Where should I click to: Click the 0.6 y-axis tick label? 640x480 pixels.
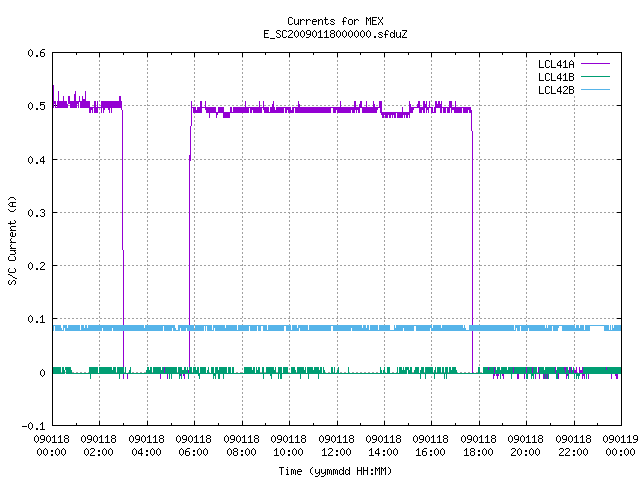point(36,53)
